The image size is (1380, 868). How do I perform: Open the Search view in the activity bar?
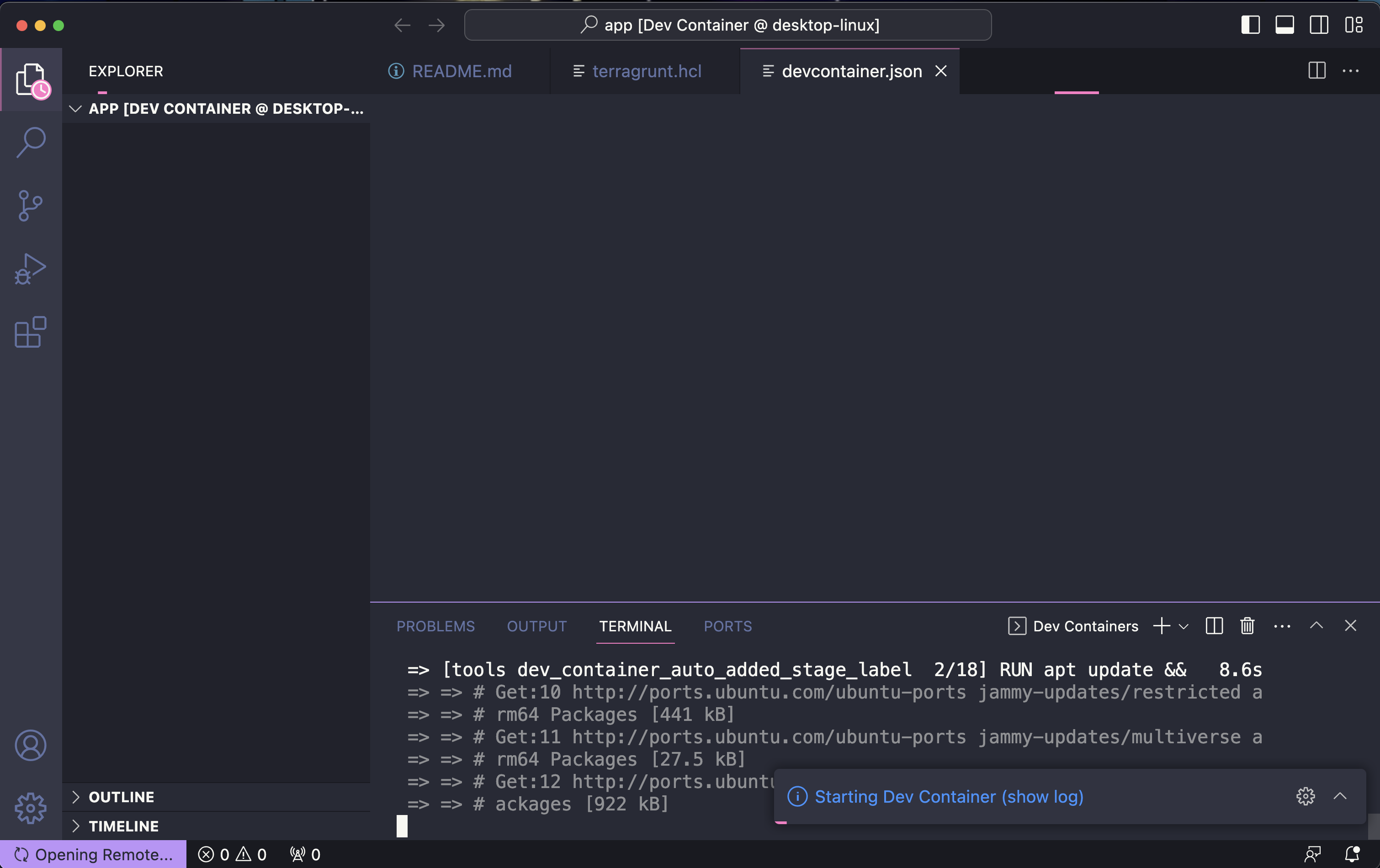click(31, 142)
